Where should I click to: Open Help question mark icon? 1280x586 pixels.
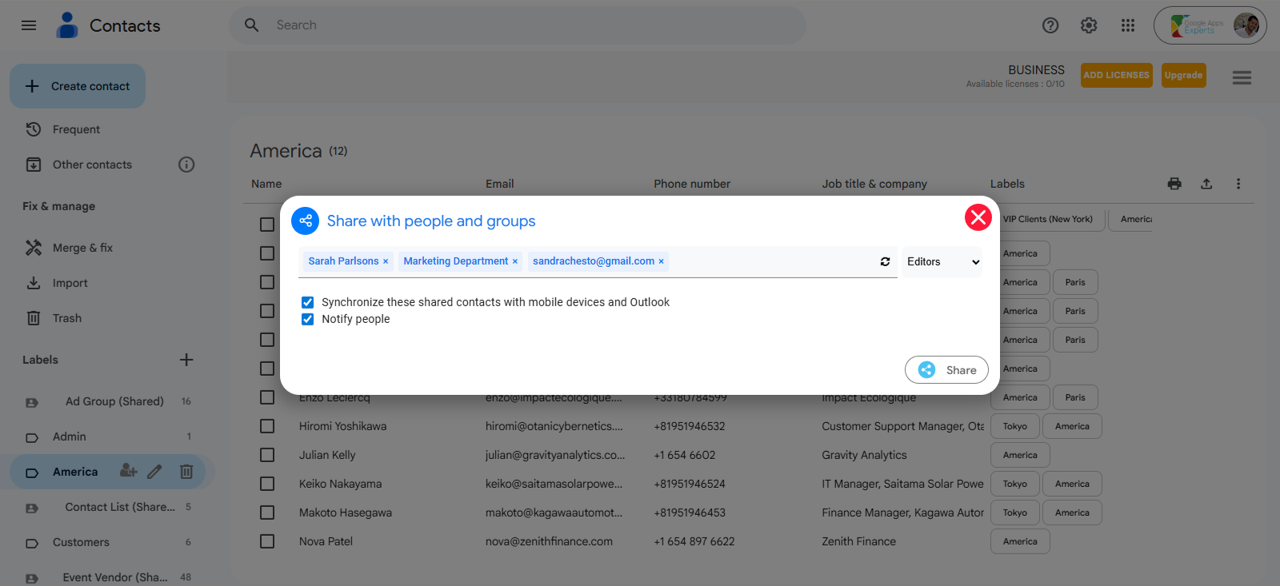tap(1050, 26)
